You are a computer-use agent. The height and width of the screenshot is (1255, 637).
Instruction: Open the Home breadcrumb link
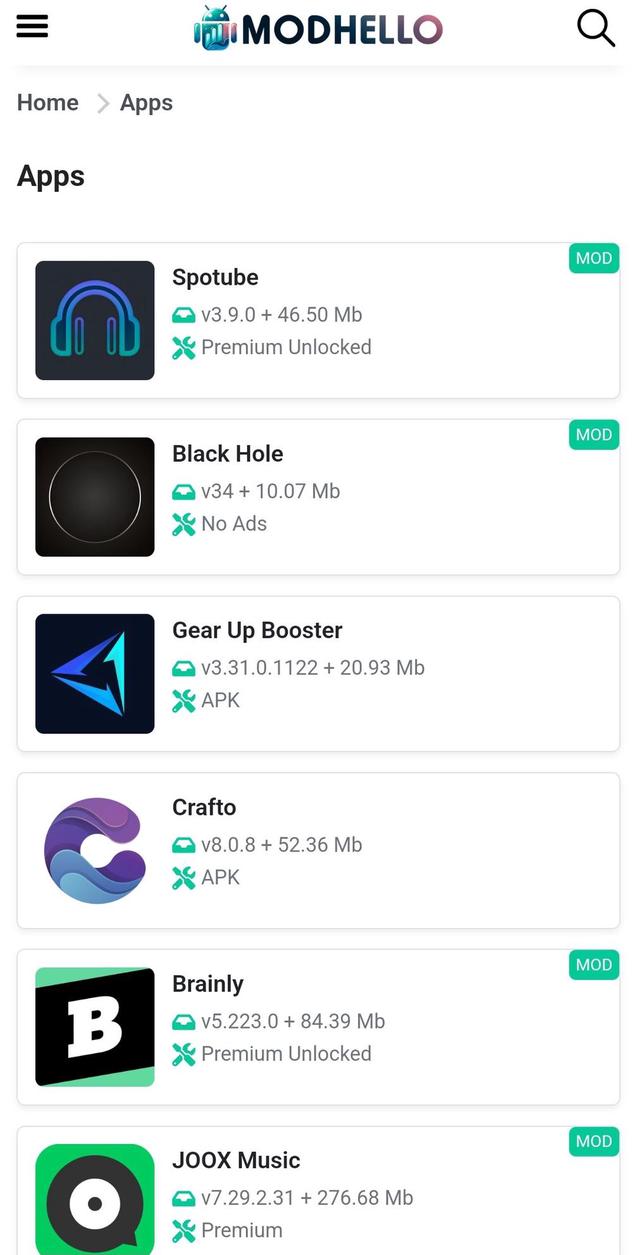47,103
